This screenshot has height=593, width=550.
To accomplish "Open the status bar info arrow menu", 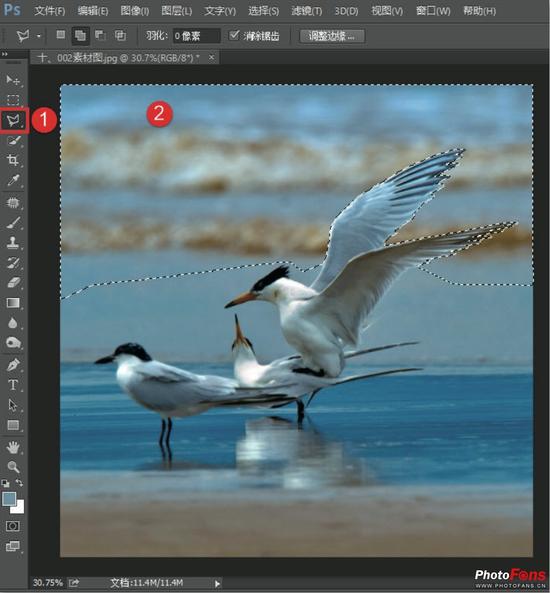I will pos(217,583).
